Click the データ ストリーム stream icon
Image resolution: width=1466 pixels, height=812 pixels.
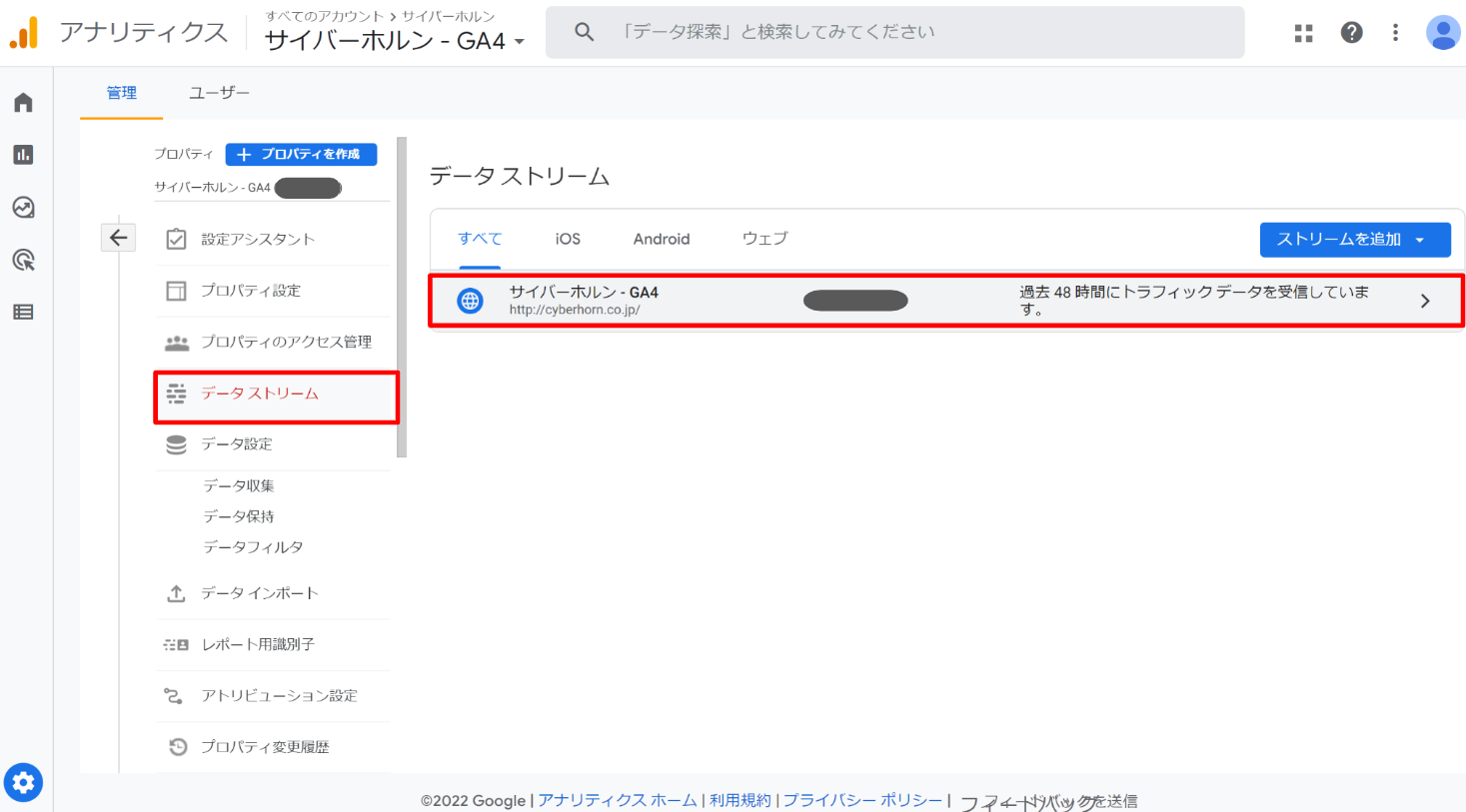176,394
